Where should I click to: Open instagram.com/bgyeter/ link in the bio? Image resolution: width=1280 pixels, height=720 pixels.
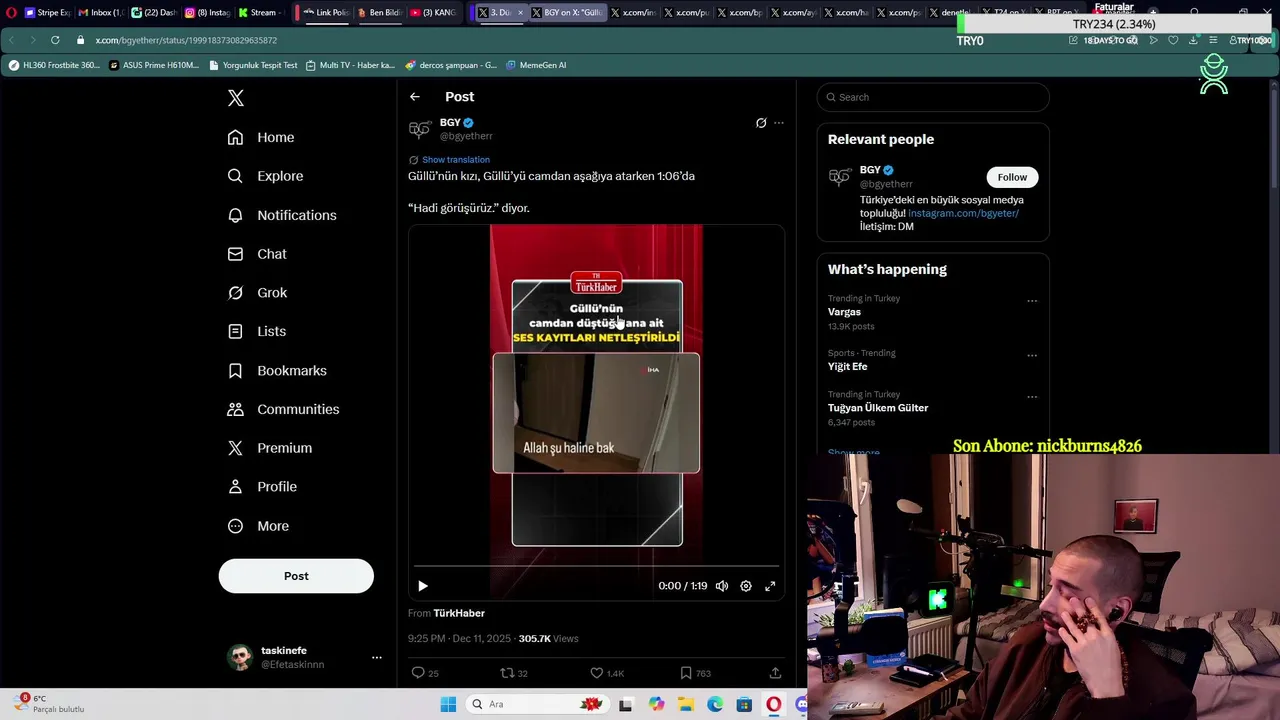tap(963, 213)
